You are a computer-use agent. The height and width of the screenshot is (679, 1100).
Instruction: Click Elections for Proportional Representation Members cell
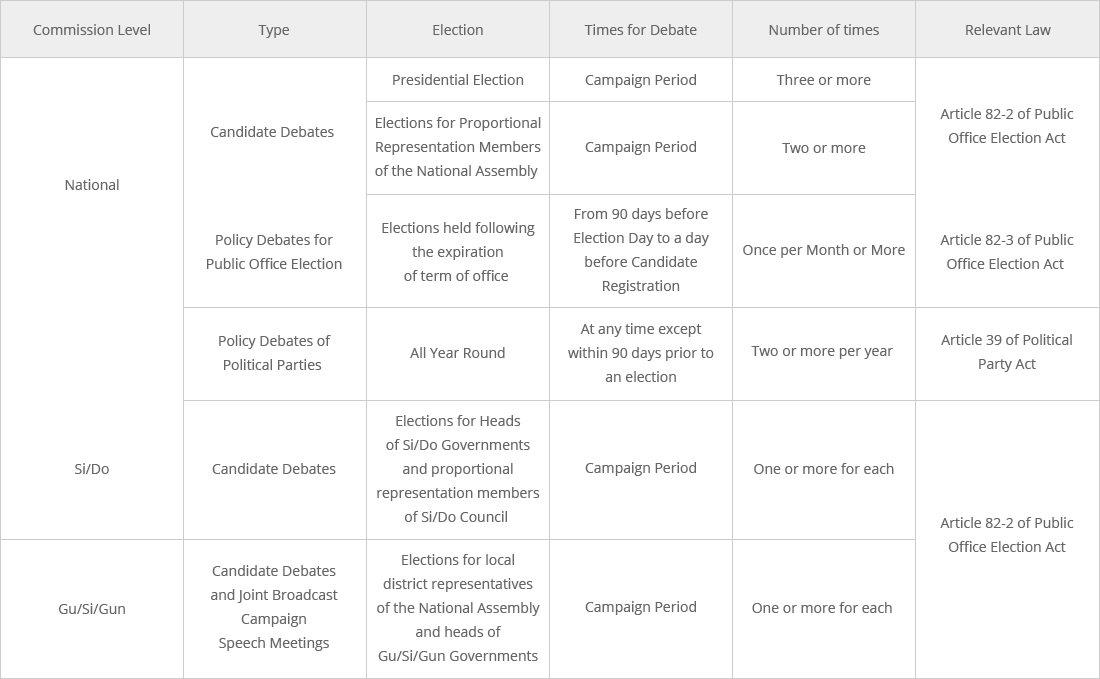[458, 147]
